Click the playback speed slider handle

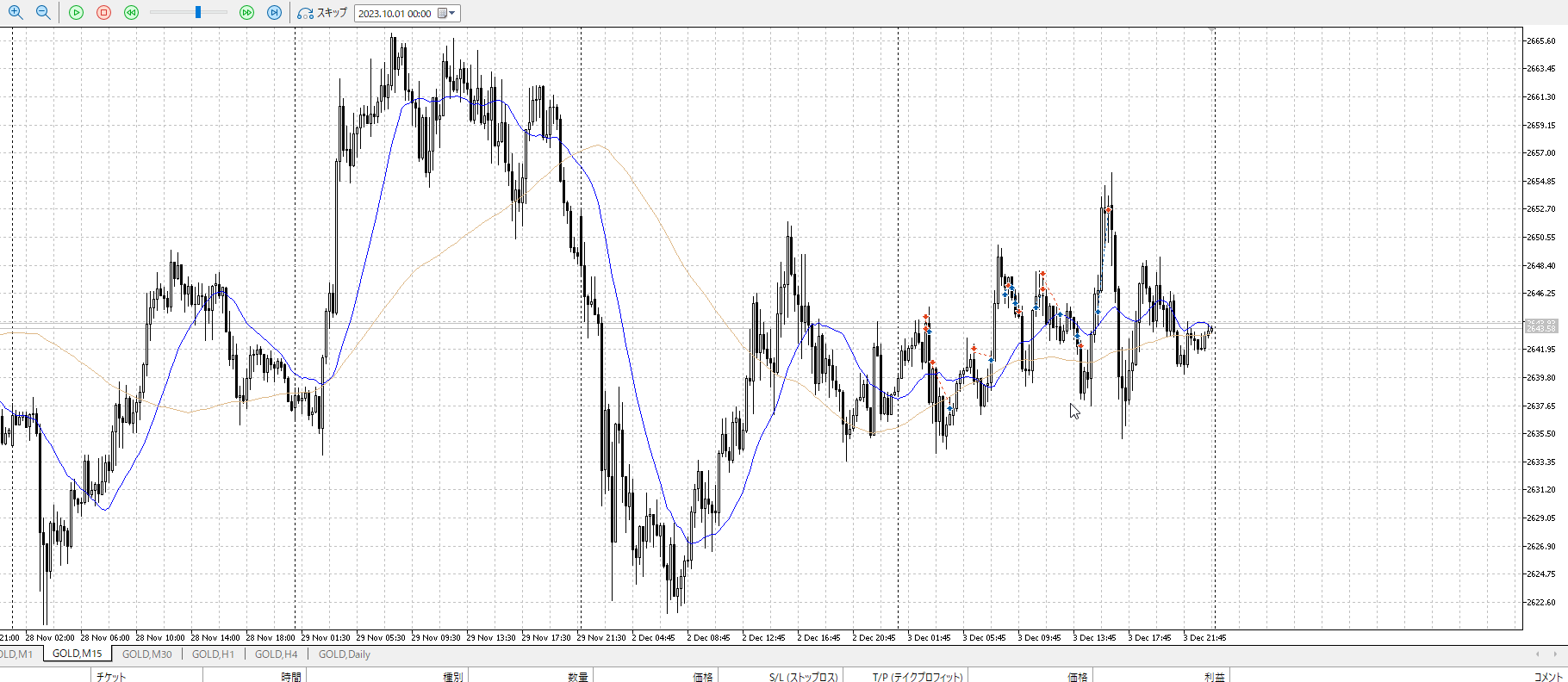tap(198, 13)
